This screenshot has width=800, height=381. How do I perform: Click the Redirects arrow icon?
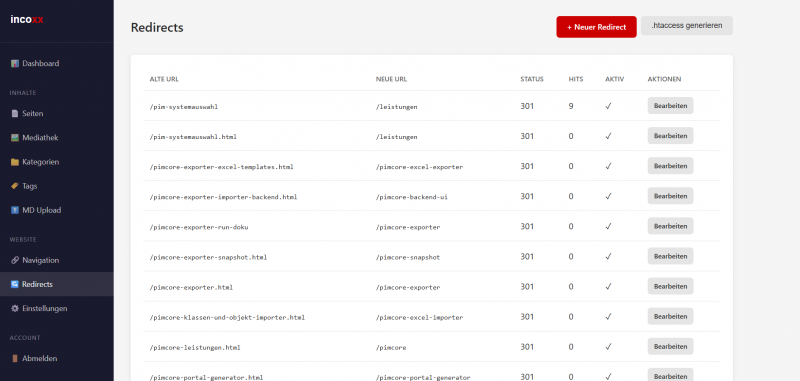pos(15,284)
